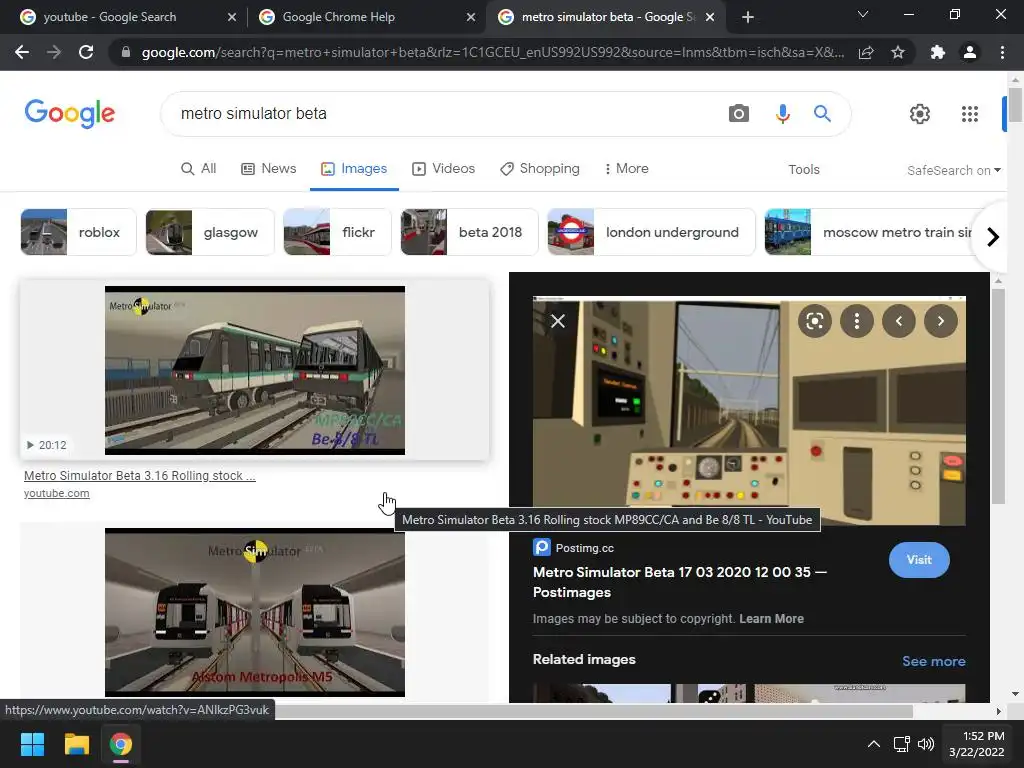Close the Google Chrome Help tab

(471, 17)
